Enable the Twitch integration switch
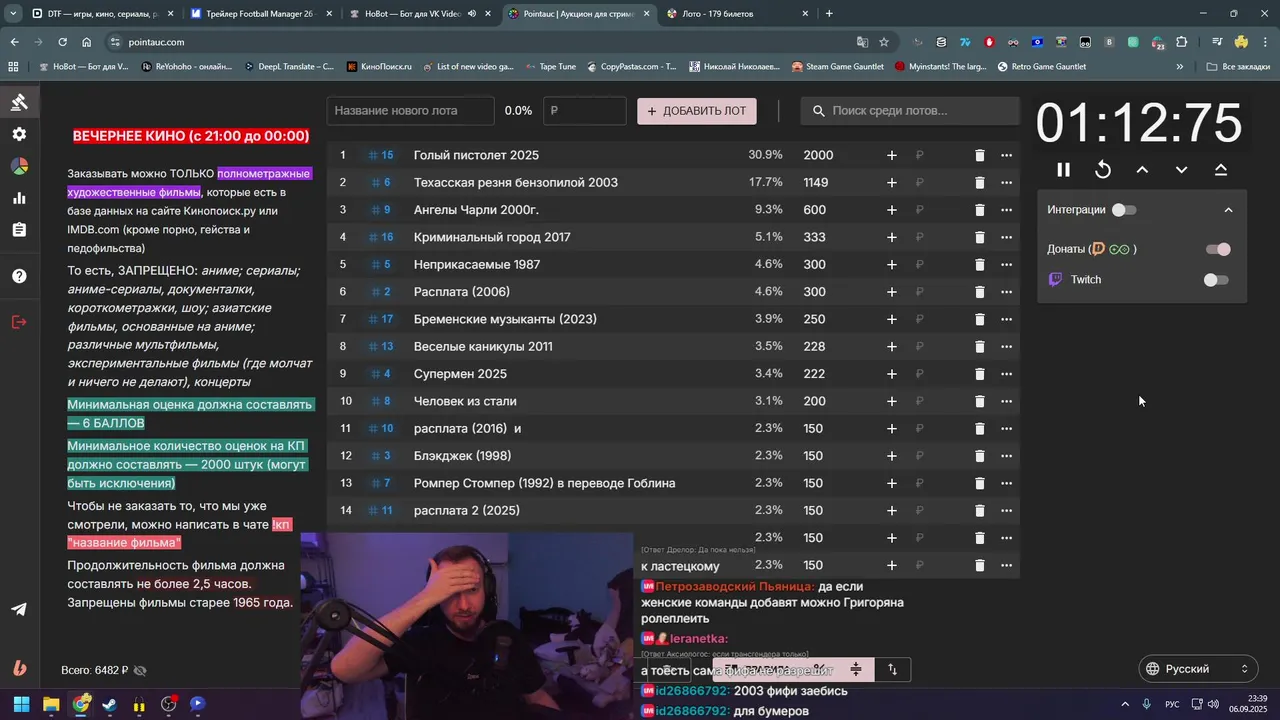The width and height of the screenshot is (1280, 720). coord(1217,280)
